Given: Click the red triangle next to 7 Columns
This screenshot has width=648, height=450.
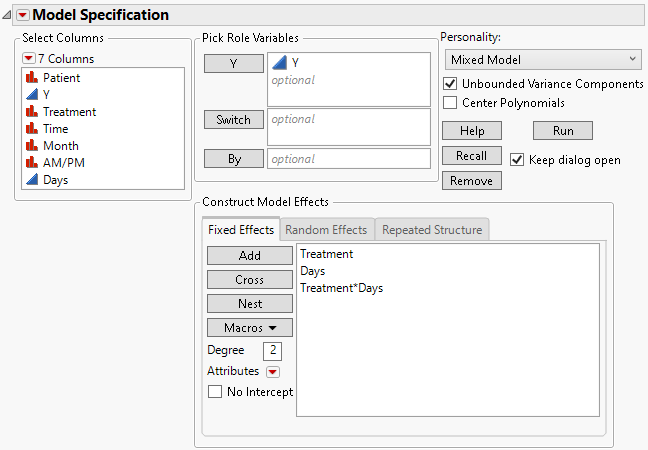Looking at the screenshot, I should [x=28, y=58].
